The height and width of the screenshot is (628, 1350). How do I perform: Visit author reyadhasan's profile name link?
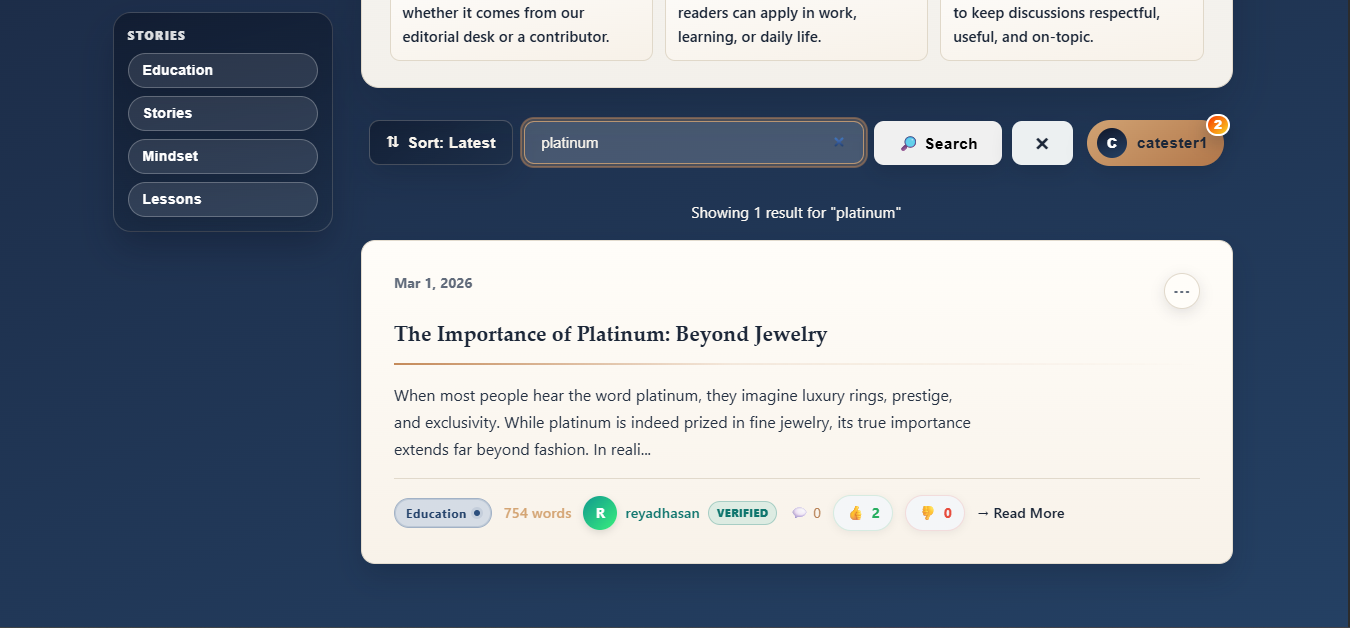pyautogui.click(x=662, y=513)
